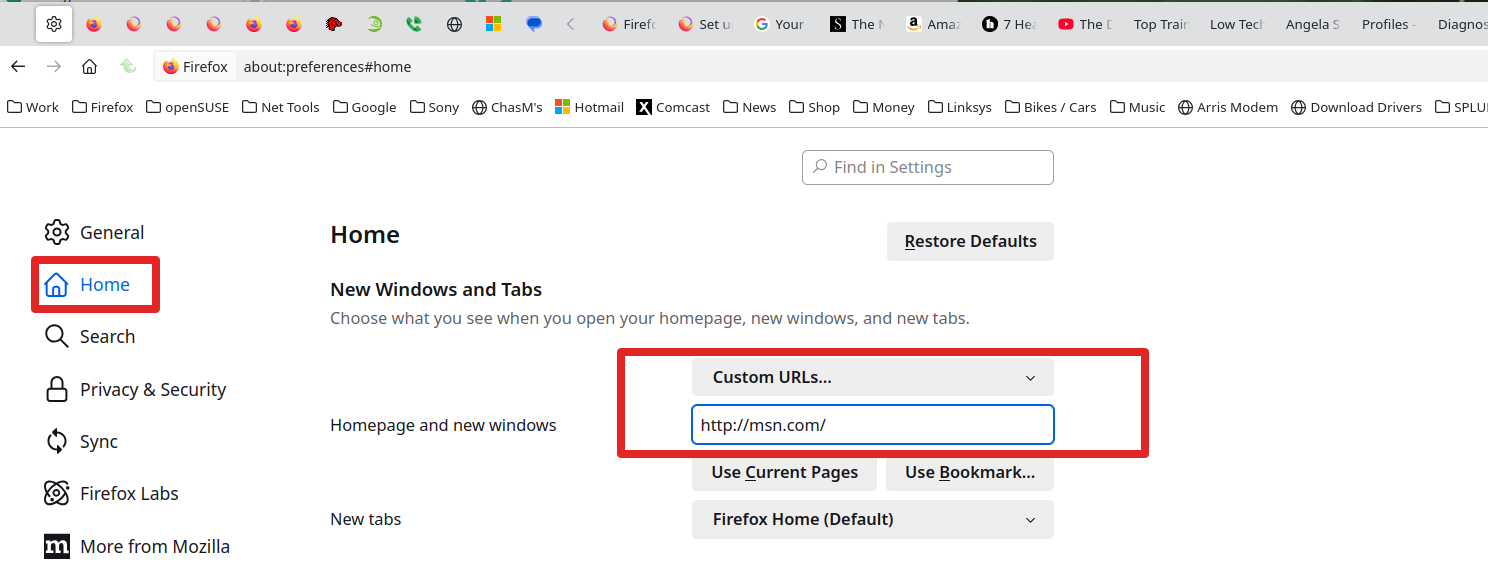Switch to the pinned openSUSE tab

[374, 24]
